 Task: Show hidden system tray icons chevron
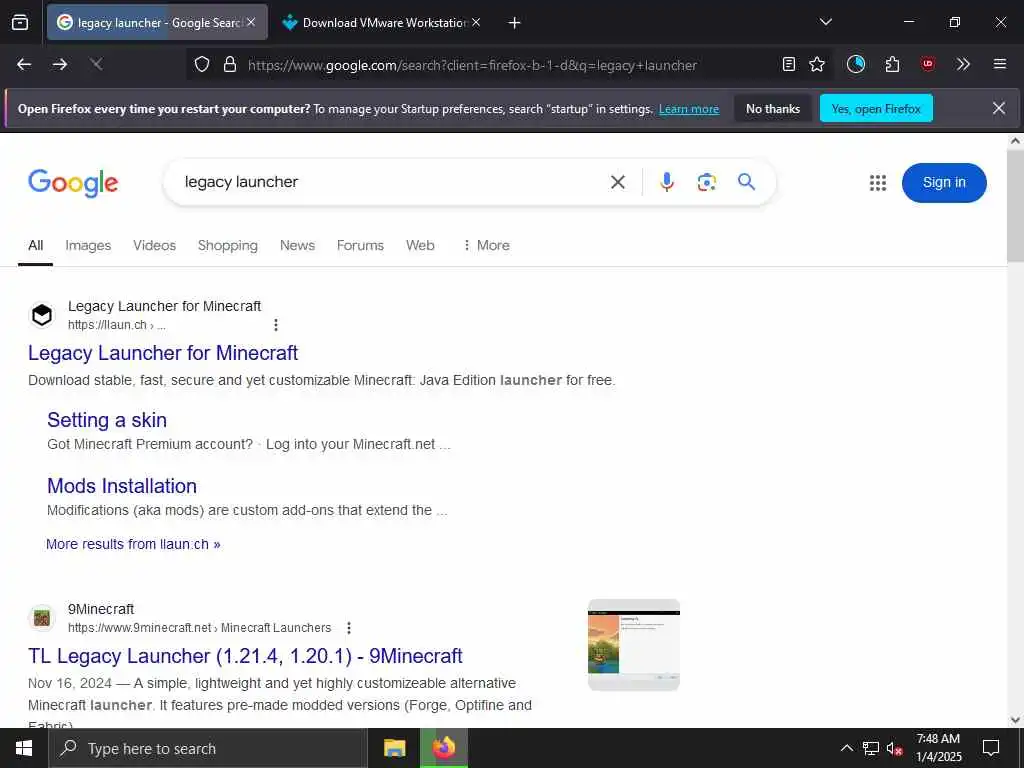[846, 748]
